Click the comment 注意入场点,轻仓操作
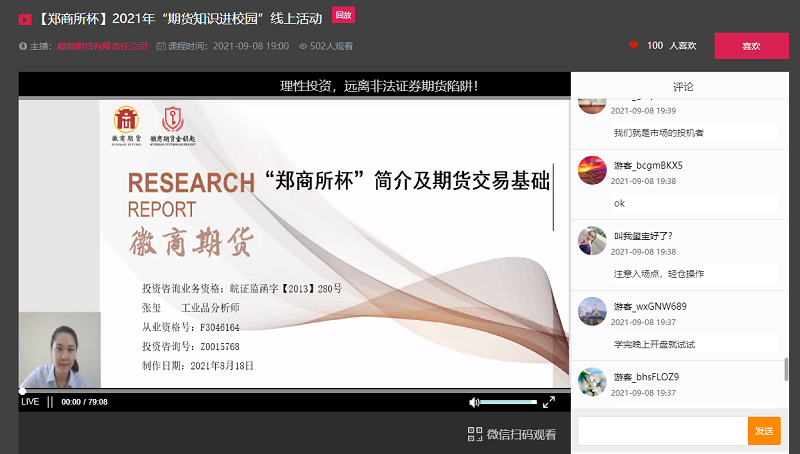 [x=659, y=274]
